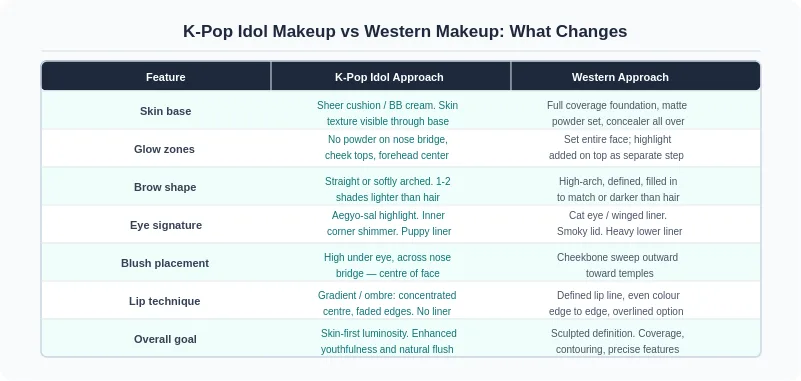Click the Lip technique row label

click(164, 301)
